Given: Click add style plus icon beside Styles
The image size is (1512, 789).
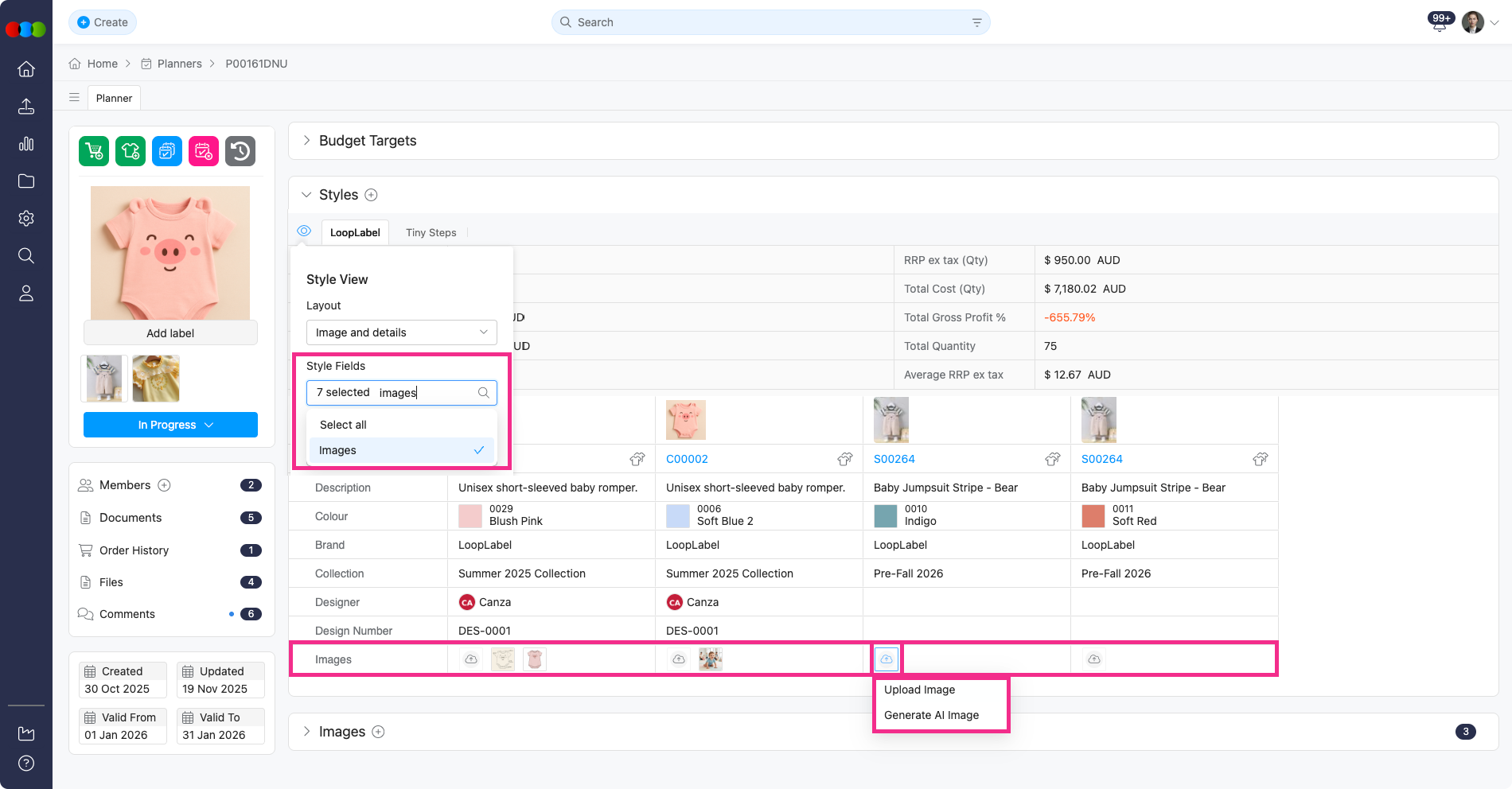Looking at the screenshot, I should tap(371, 195).
